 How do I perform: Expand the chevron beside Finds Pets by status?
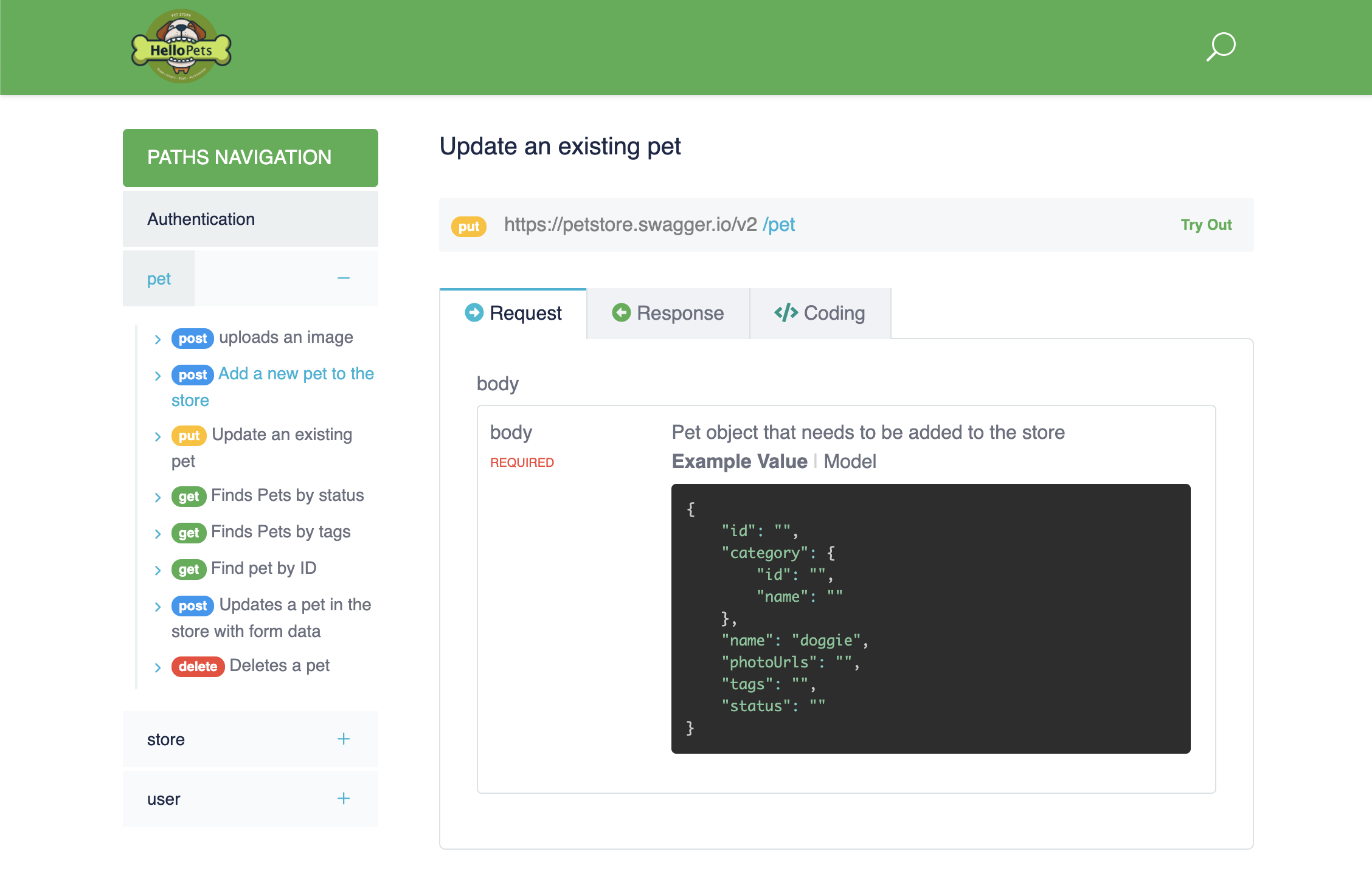158,496
